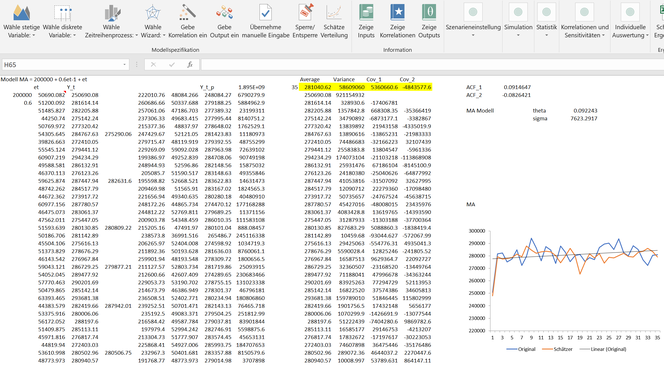
Task: Click the Szenarieneinstellung icon
Action: (x=473, y=12)
